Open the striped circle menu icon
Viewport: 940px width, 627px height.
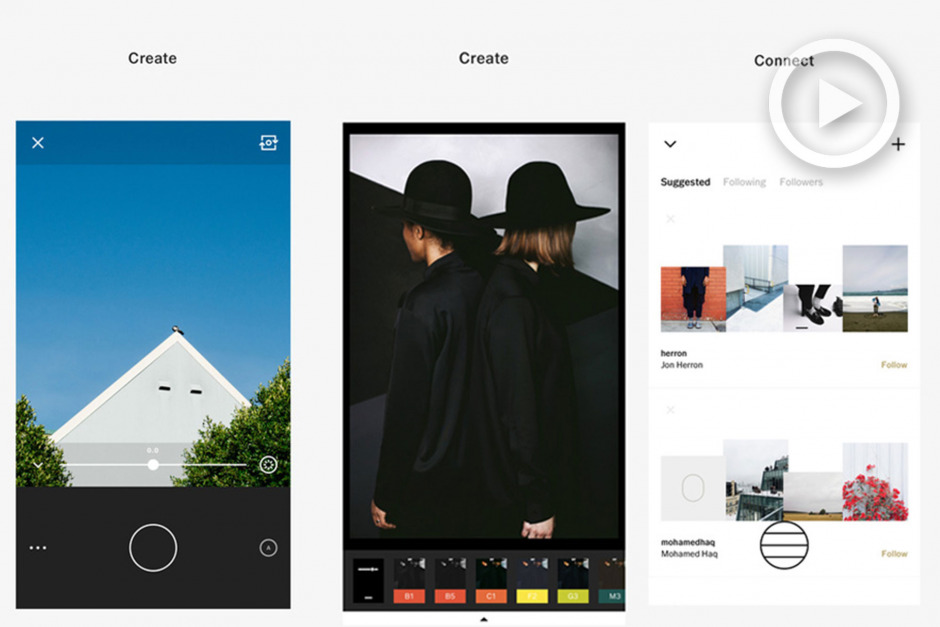pos(784,544)
